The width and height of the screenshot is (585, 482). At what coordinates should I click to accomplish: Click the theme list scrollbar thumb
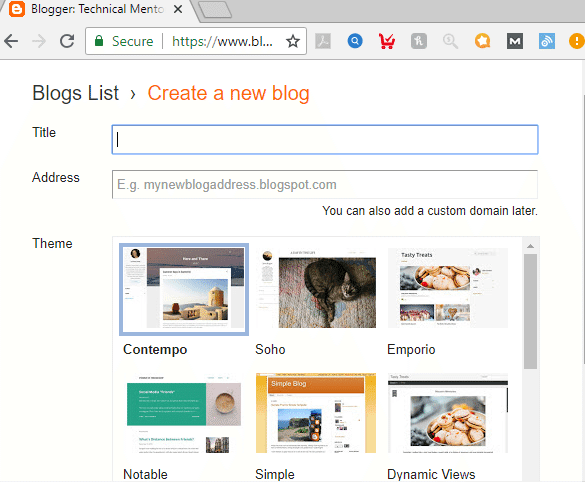(x=530, y=312)
